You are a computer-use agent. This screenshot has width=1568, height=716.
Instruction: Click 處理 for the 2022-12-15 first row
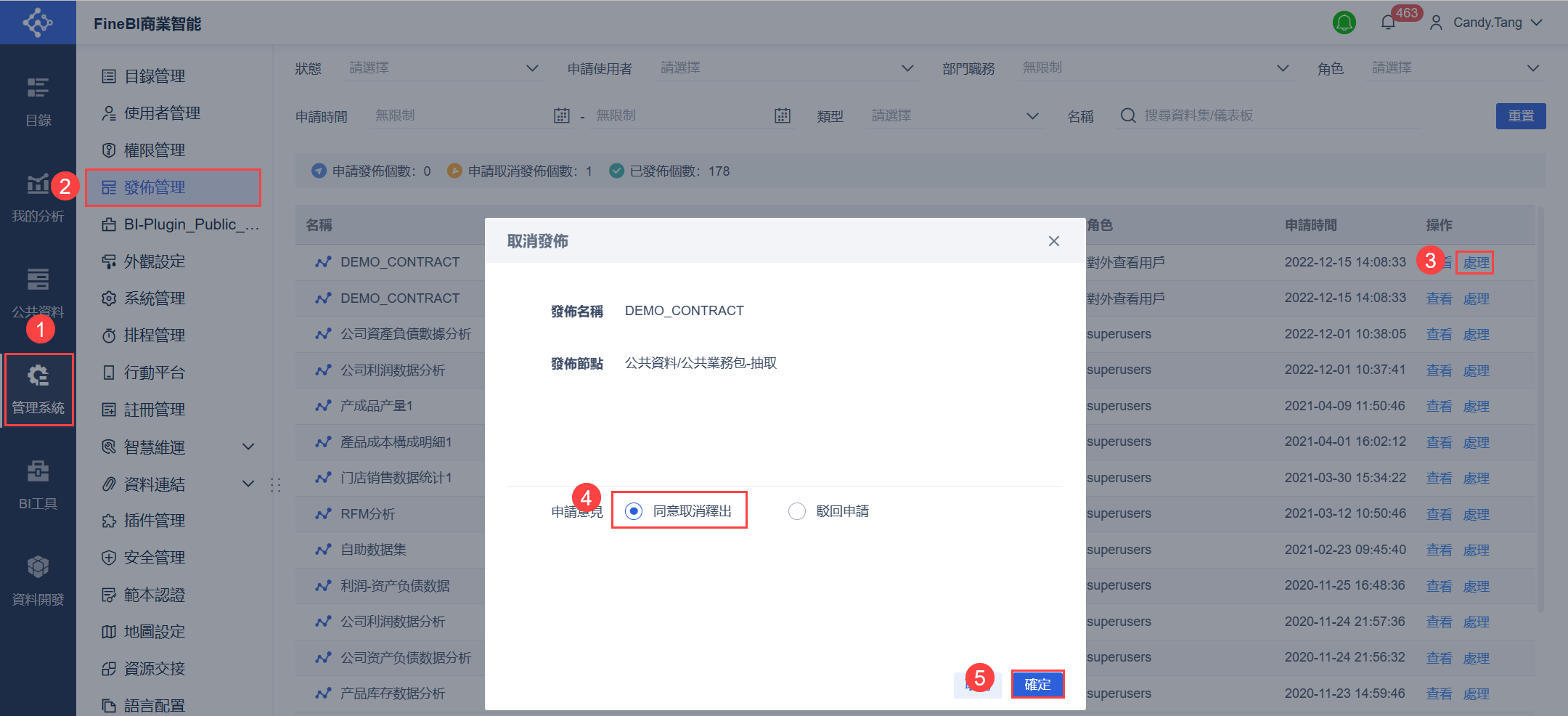point(1476,263)
